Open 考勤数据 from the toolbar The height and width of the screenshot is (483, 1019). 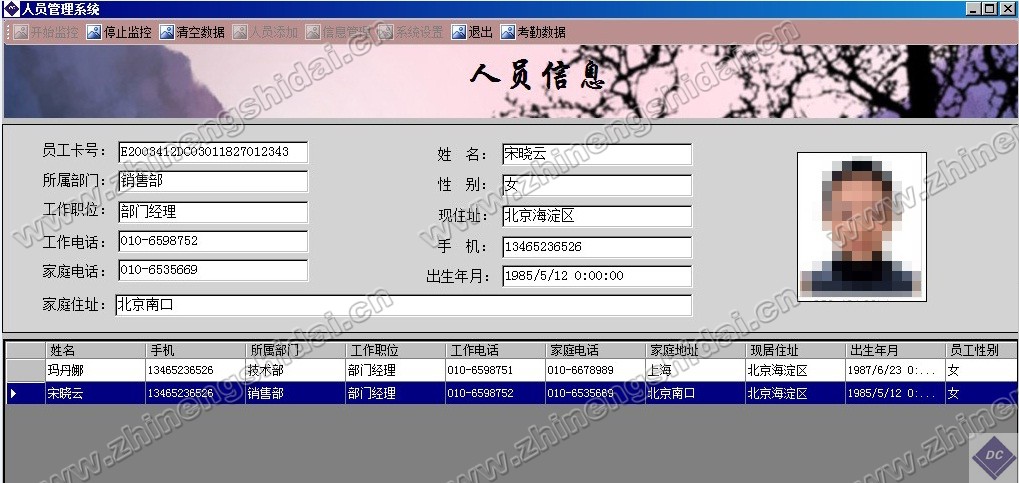(508, 32)
